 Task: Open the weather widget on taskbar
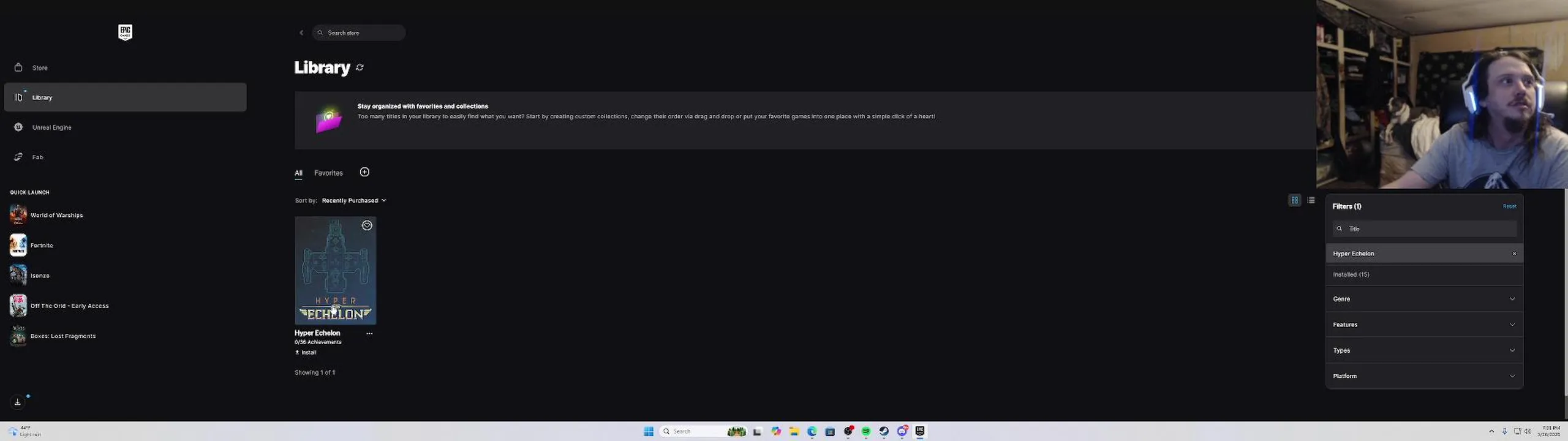[x=24, y=432]
